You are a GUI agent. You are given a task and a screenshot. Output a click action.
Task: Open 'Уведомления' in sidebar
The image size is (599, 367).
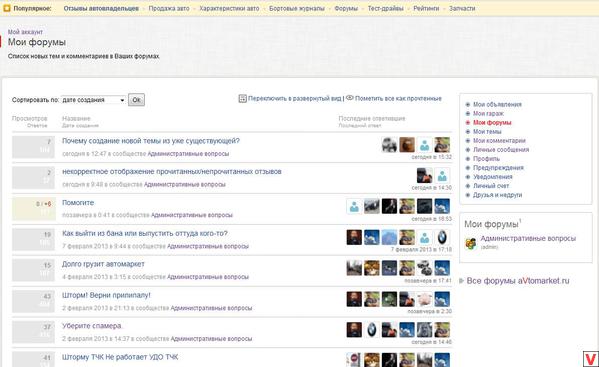click(x=493, y=177)
